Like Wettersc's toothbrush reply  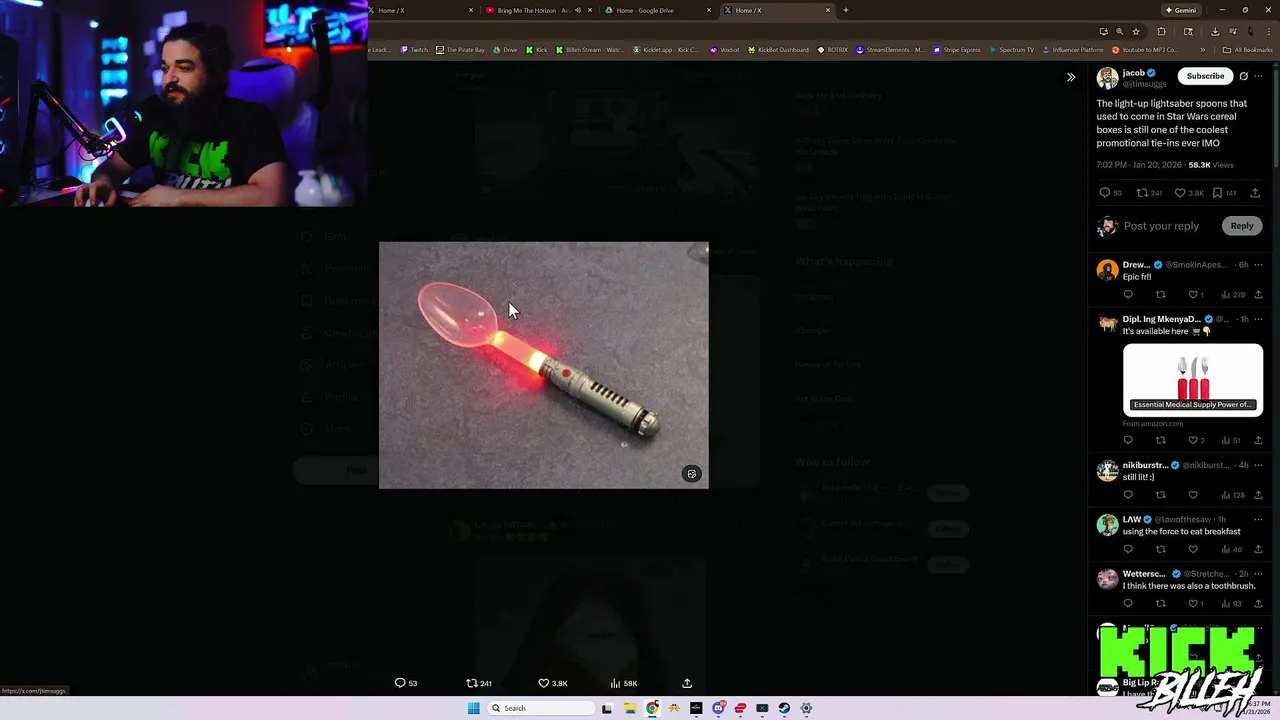click(x=1195, y=604)
